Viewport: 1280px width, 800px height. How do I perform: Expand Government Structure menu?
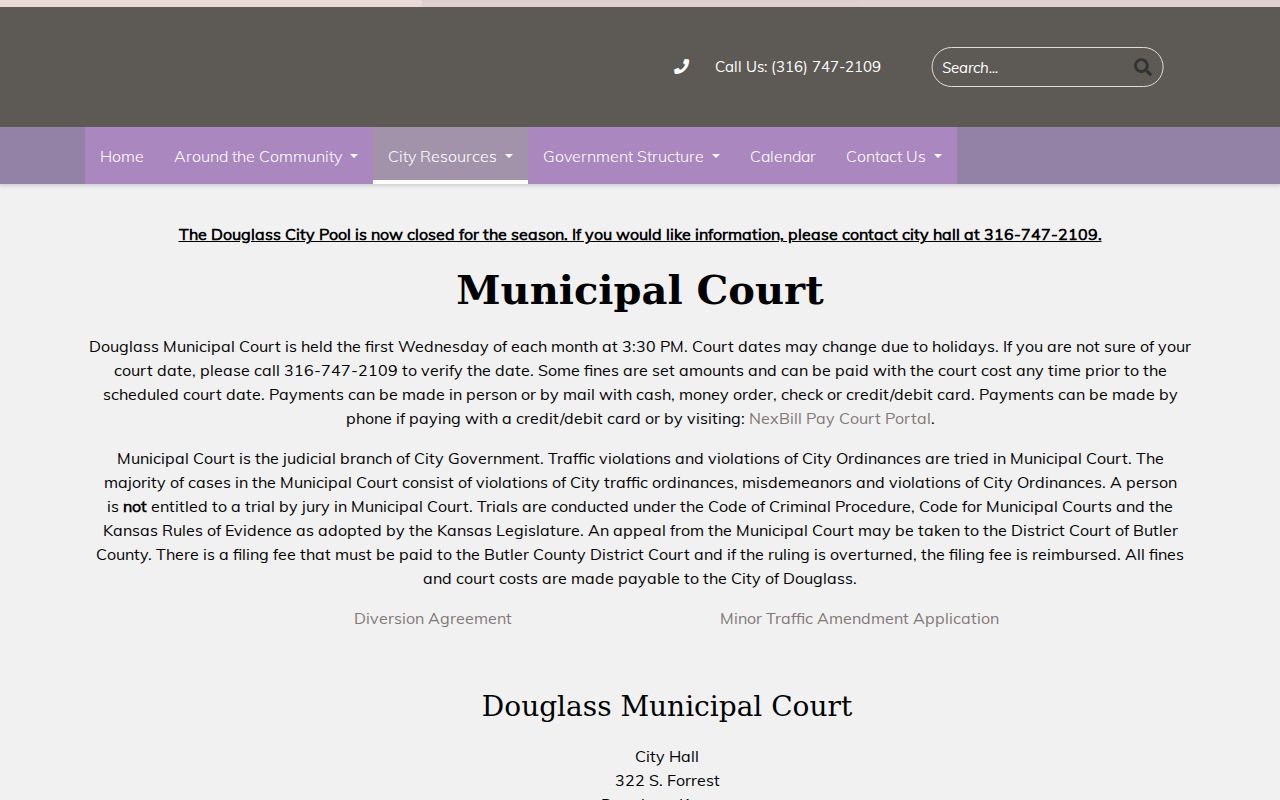tap(631, 156)
